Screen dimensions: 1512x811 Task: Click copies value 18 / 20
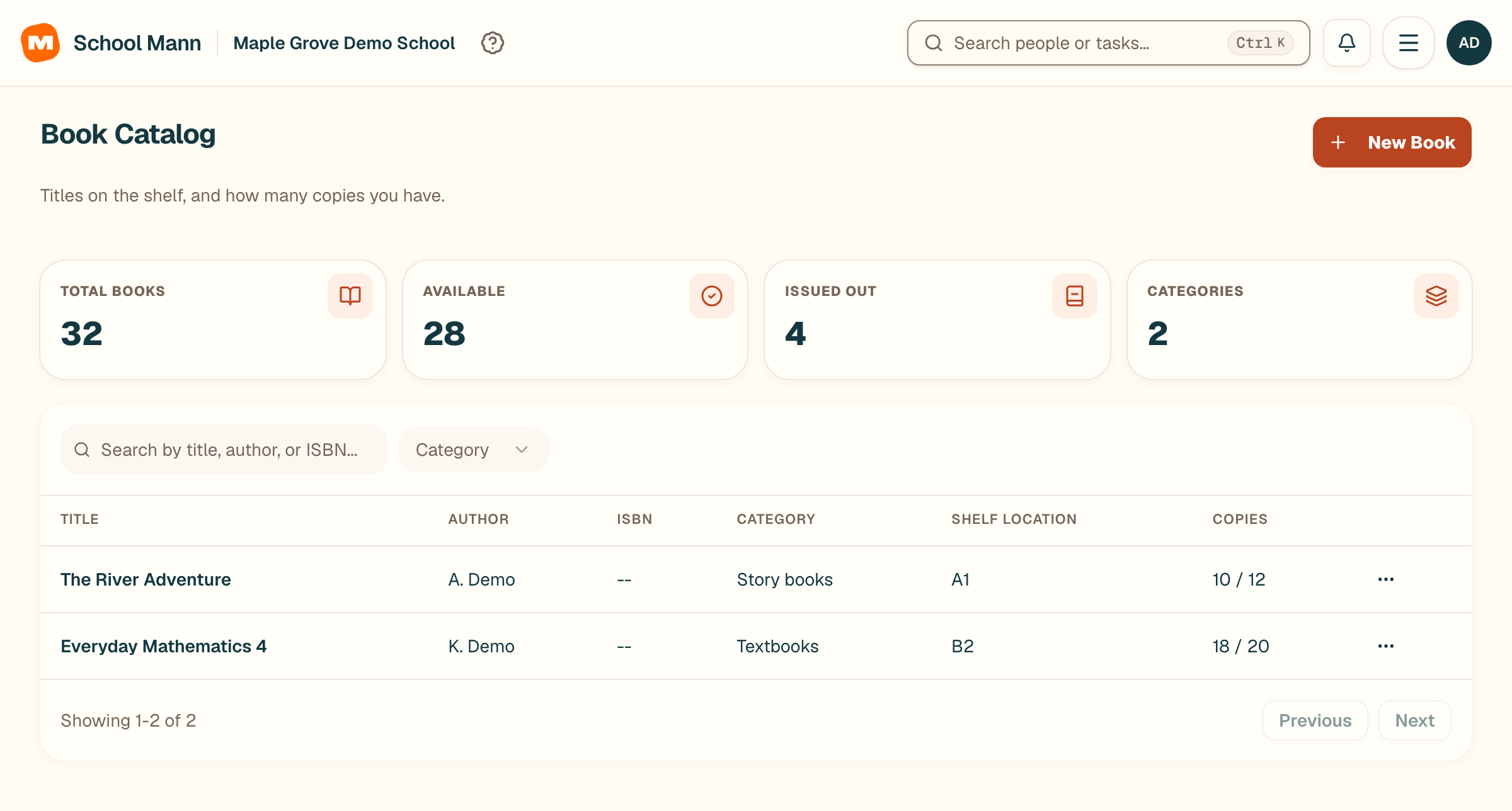[1240, 646]
